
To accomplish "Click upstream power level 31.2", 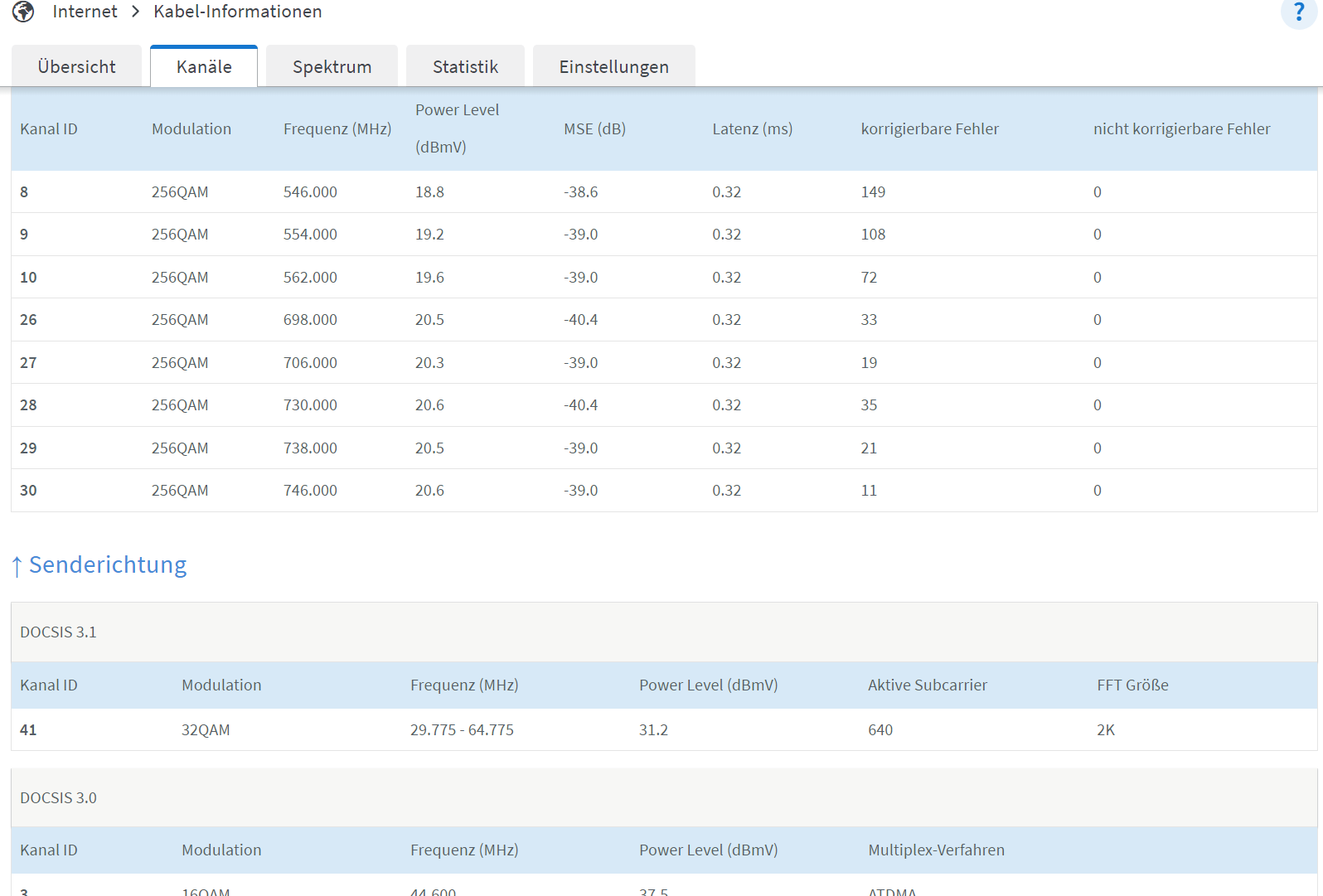I will [x=653, y=729].
